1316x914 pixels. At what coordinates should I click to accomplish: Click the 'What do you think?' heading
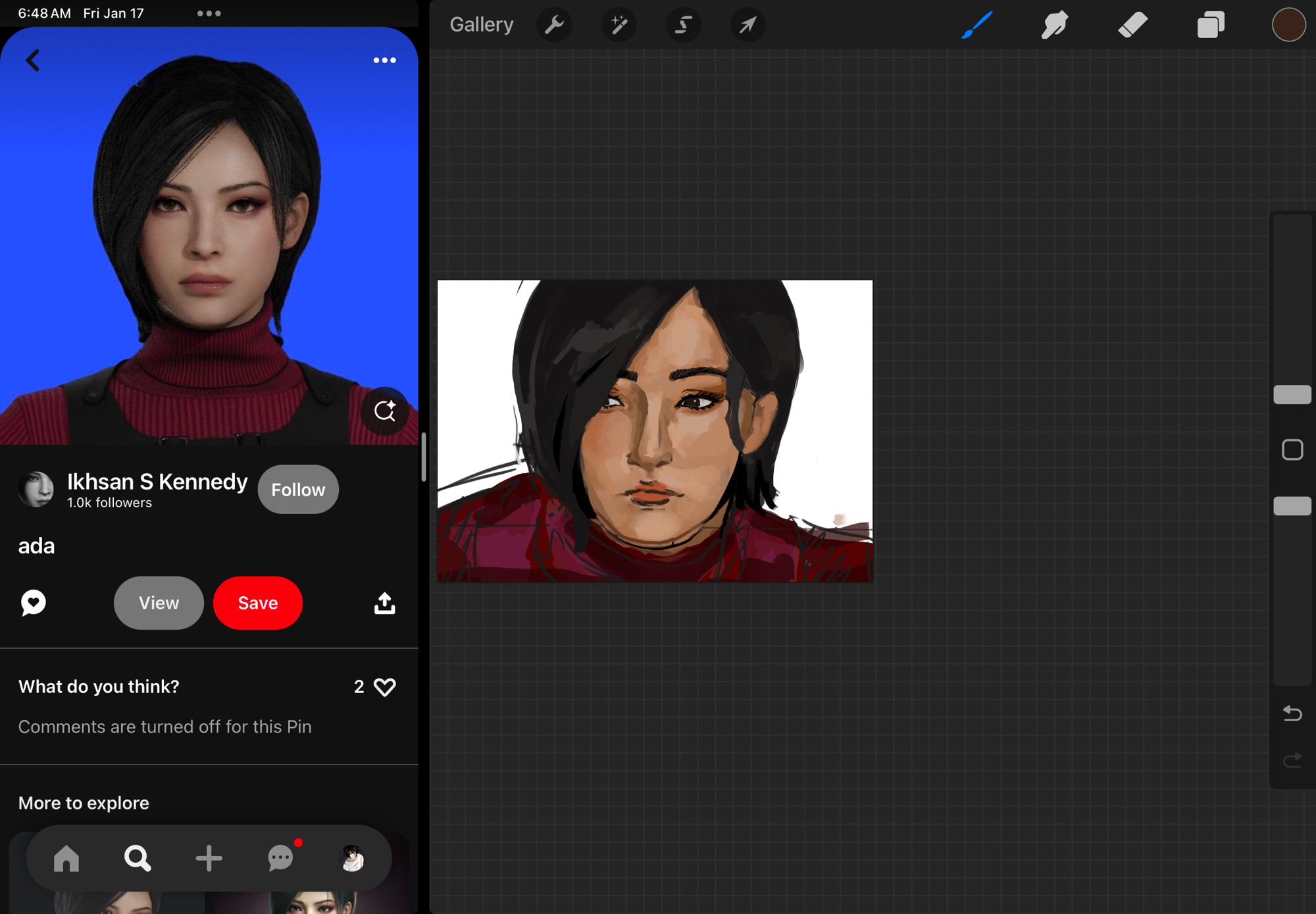pyautogui.click(x=99, y=687)
